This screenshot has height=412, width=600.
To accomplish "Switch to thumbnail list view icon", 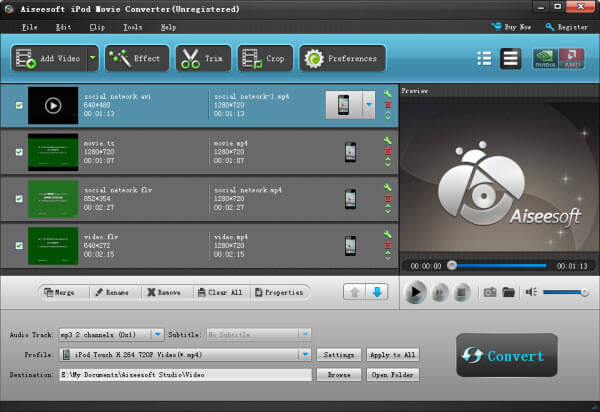I will [x=510, y=59].
